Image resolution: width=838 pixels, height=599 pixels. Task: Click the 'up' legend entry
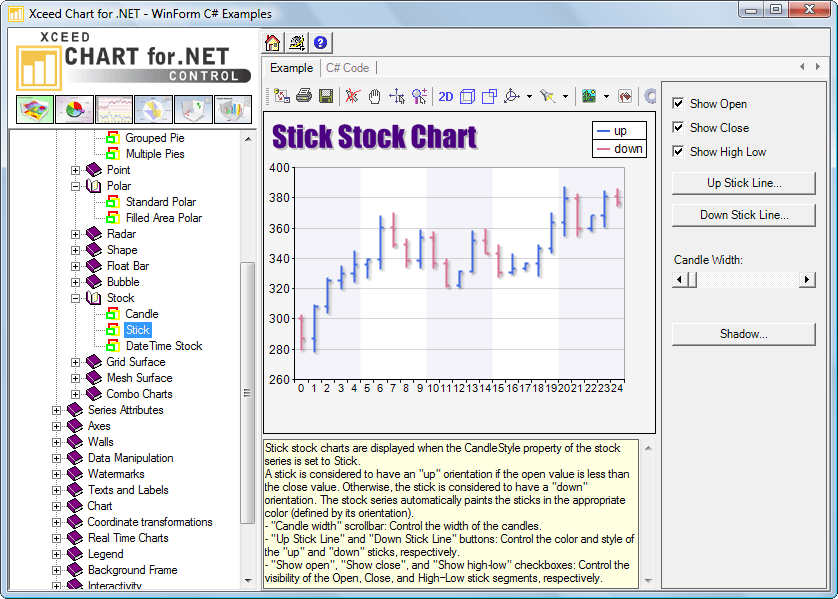[x=619, y=131]
